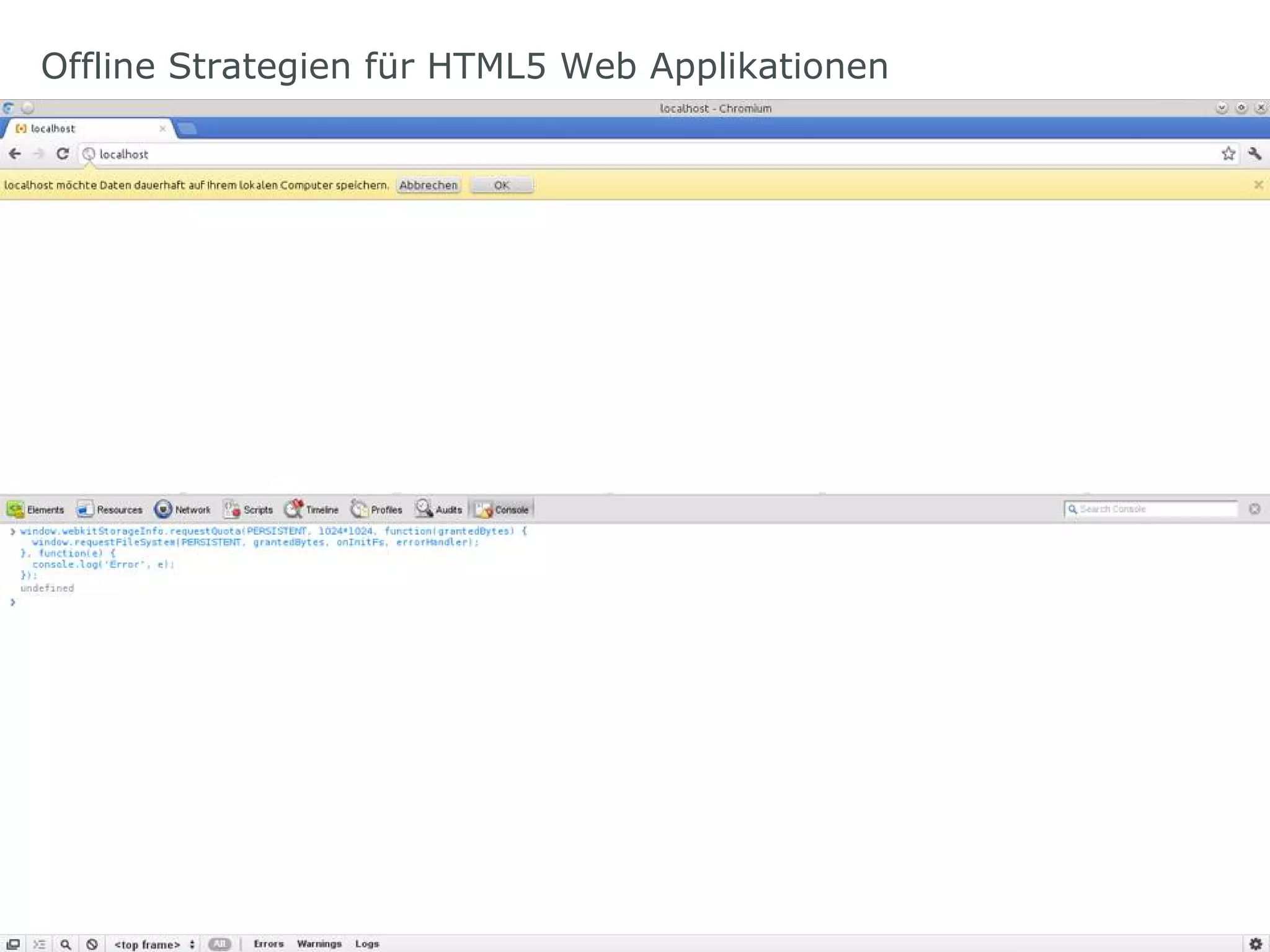
Task: Expand the top frame selector dropdown
Action: point(154,944)
